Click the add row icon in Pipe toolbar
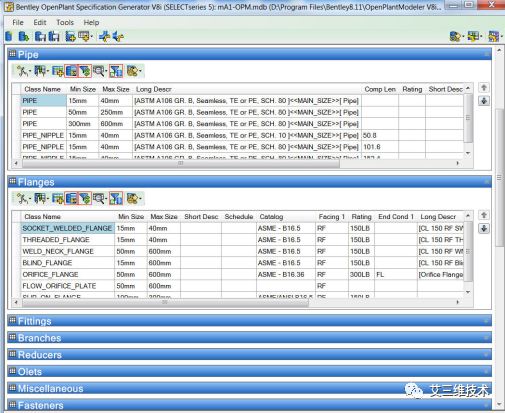The width and height of the screenshot is (505, 413). [58, 71]
